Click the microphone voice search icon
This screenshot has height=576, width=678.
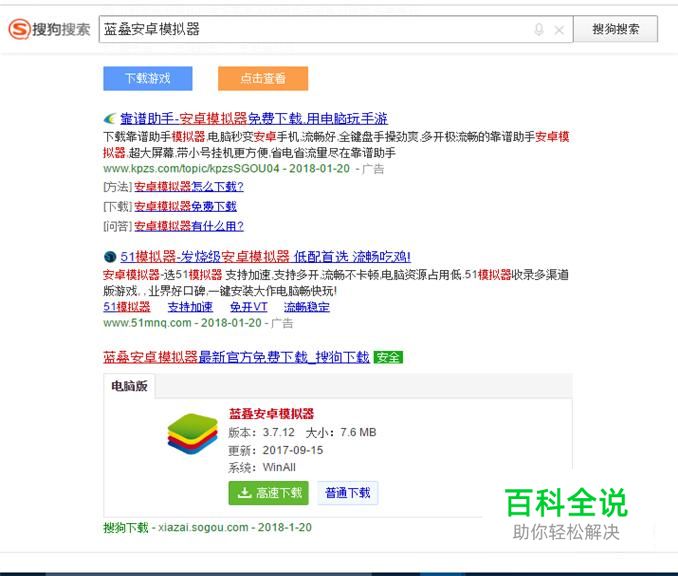pyautogui.click(x=539, y=29)
